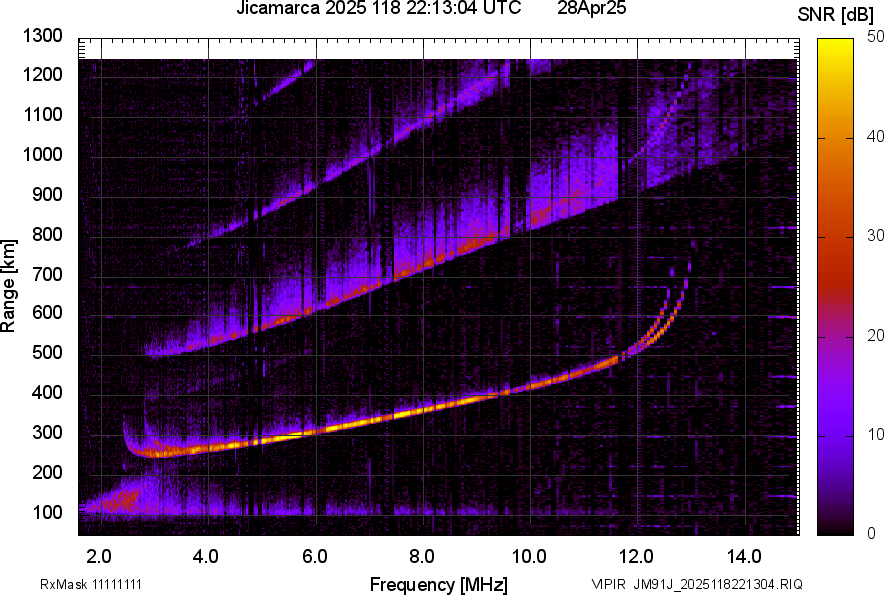This screenshot has width=884, height=595.
Task: Click the 10 label on the SNR colorbar
Action: click(x=876, y=434)
